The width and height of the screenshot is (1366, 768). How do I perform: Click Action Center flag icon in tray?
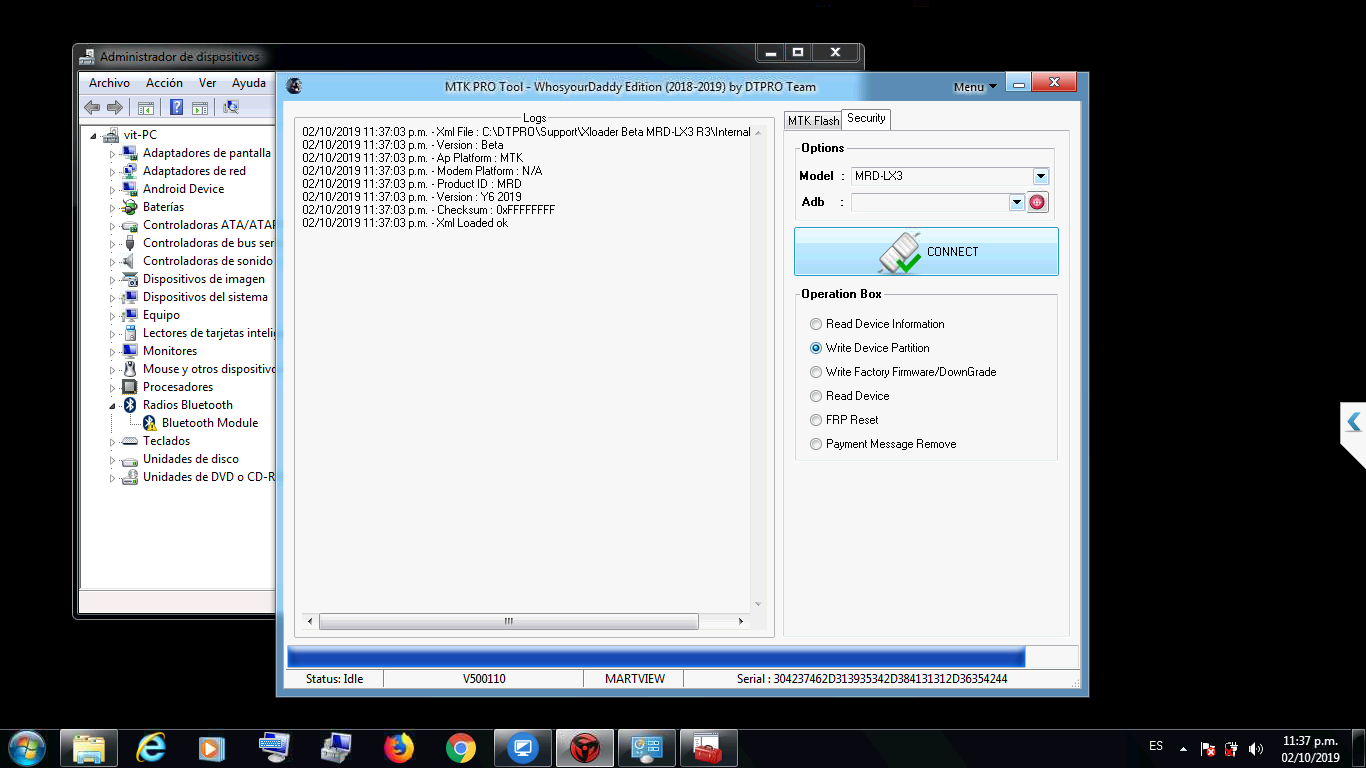(1208, 749)
